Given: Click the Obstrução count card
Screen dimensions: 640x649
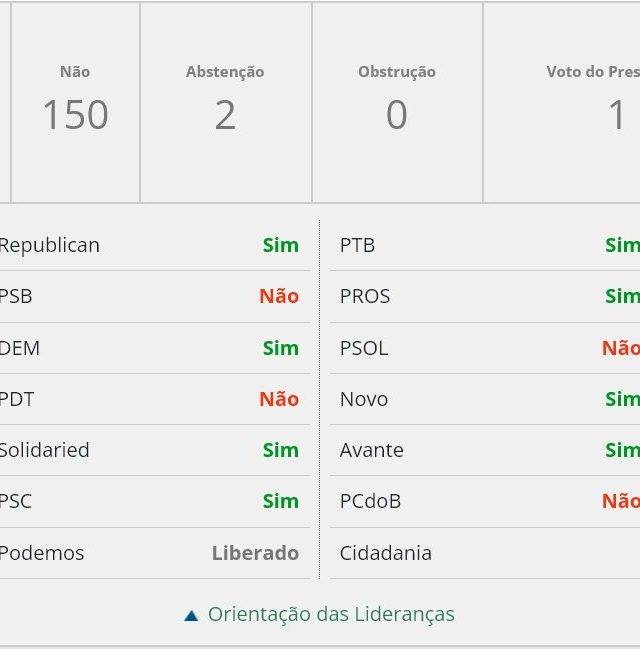Looking at the screenshot, I should click(x=397, y=103).
